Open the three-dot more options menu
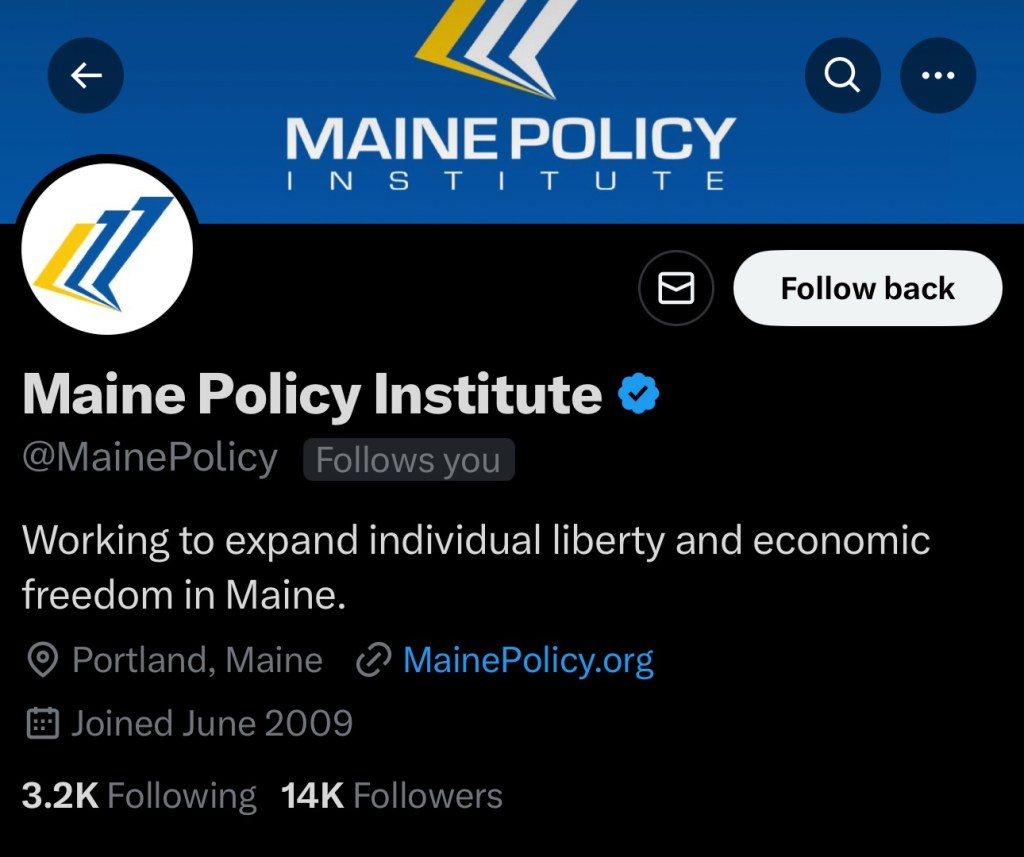 click(x=938, y=75)
